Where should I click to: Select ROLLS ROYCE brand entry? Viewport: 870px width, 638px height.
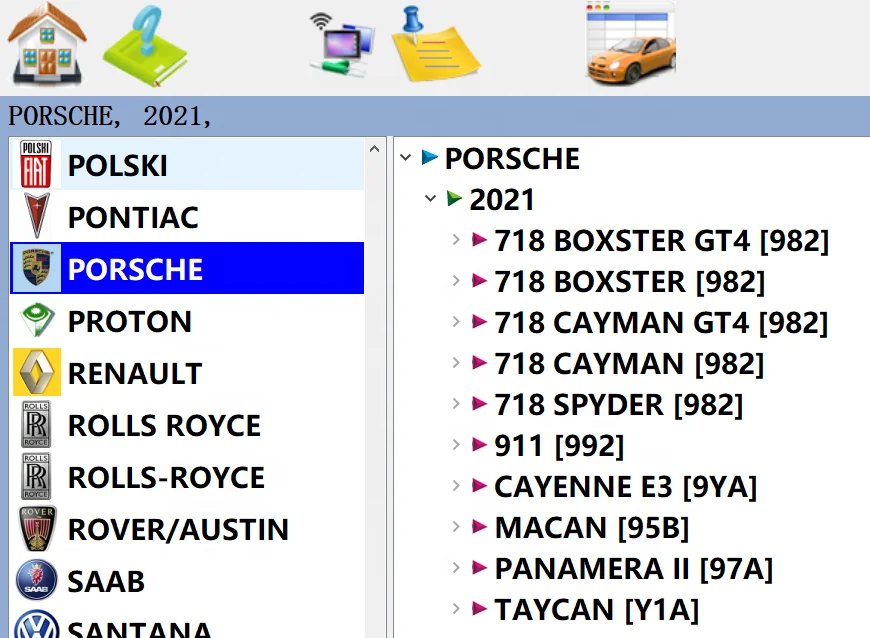tap(187, 424)
